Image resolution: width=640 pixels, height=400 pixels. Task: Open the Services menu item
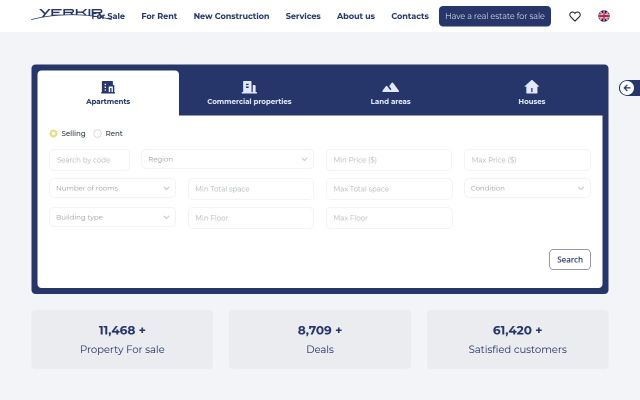(303, 16)
